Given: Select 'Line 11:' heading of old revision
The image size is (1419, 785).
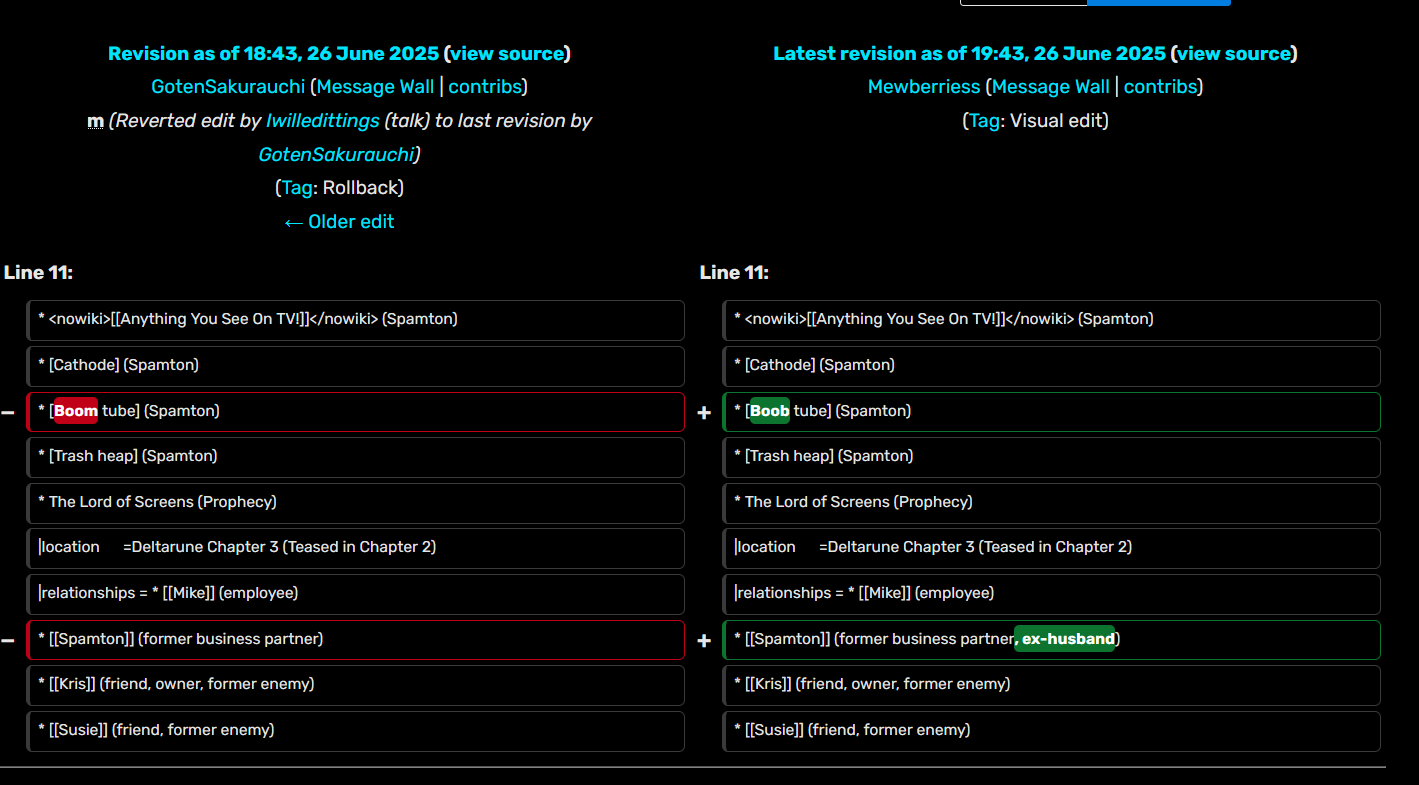Looking at the screenshot, I should point(38,273).
